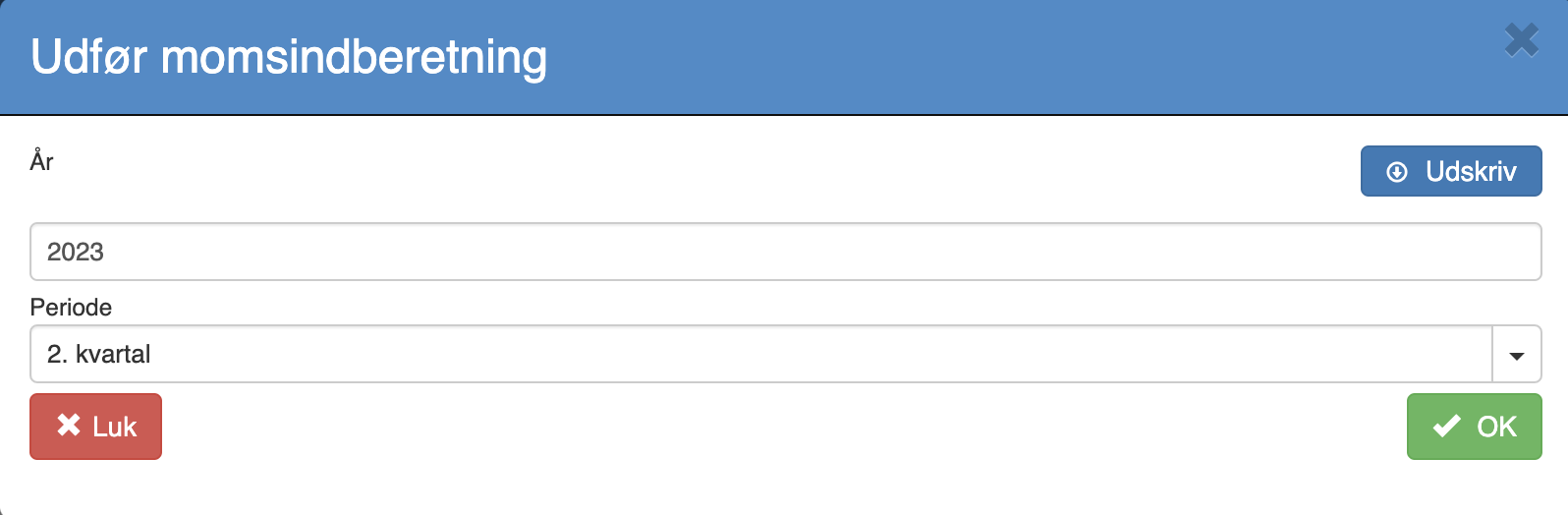
Task: Click the 'OK' text on the green button
Action: tap(1496, 427)
